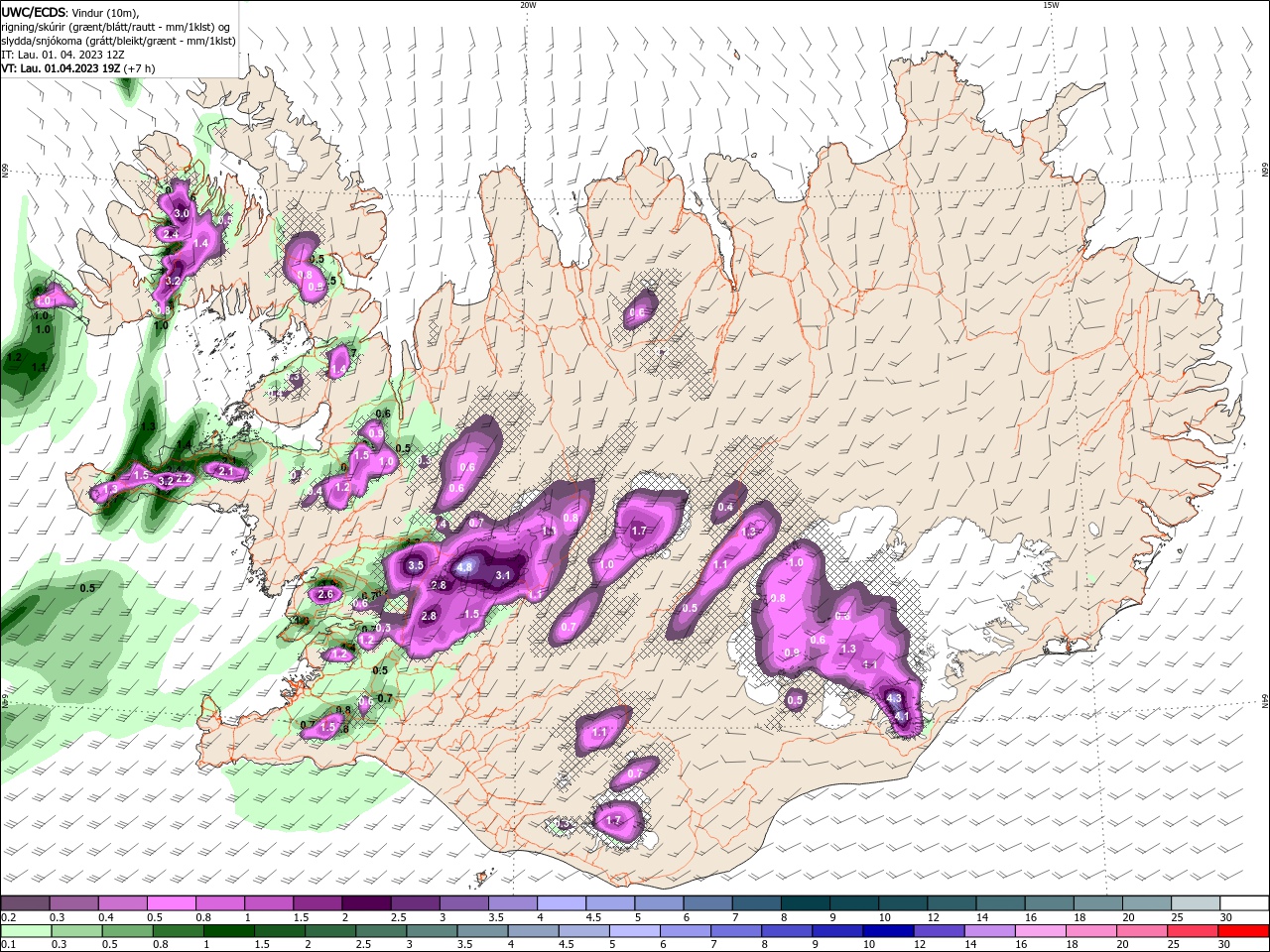Click the 'IT: Lau. 01. 04. 2023 12Z' line

pyautogui.click(x=63, y=55)
